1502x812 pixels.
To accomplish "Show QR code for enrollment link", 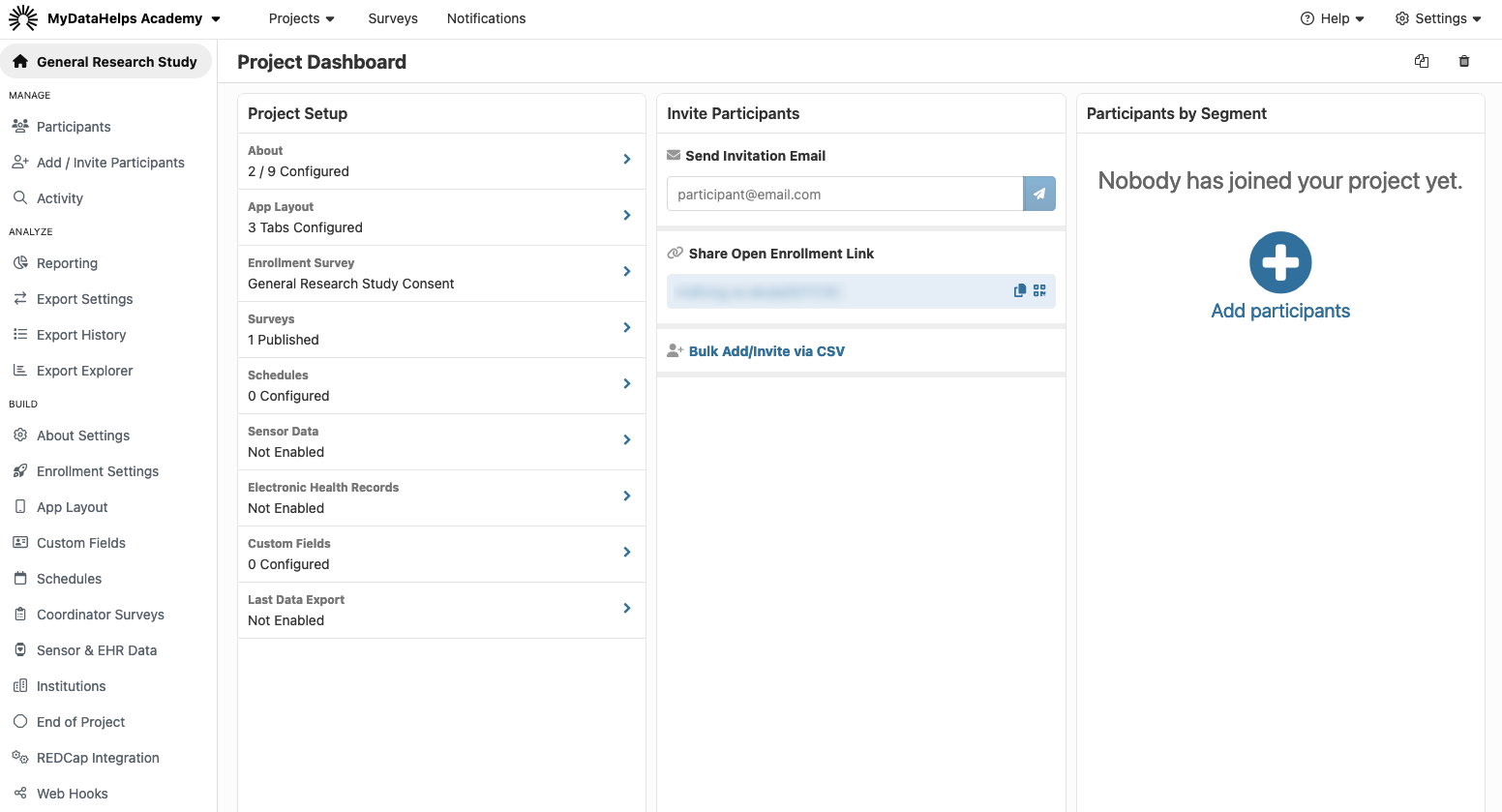I will tap(1039, 290).
